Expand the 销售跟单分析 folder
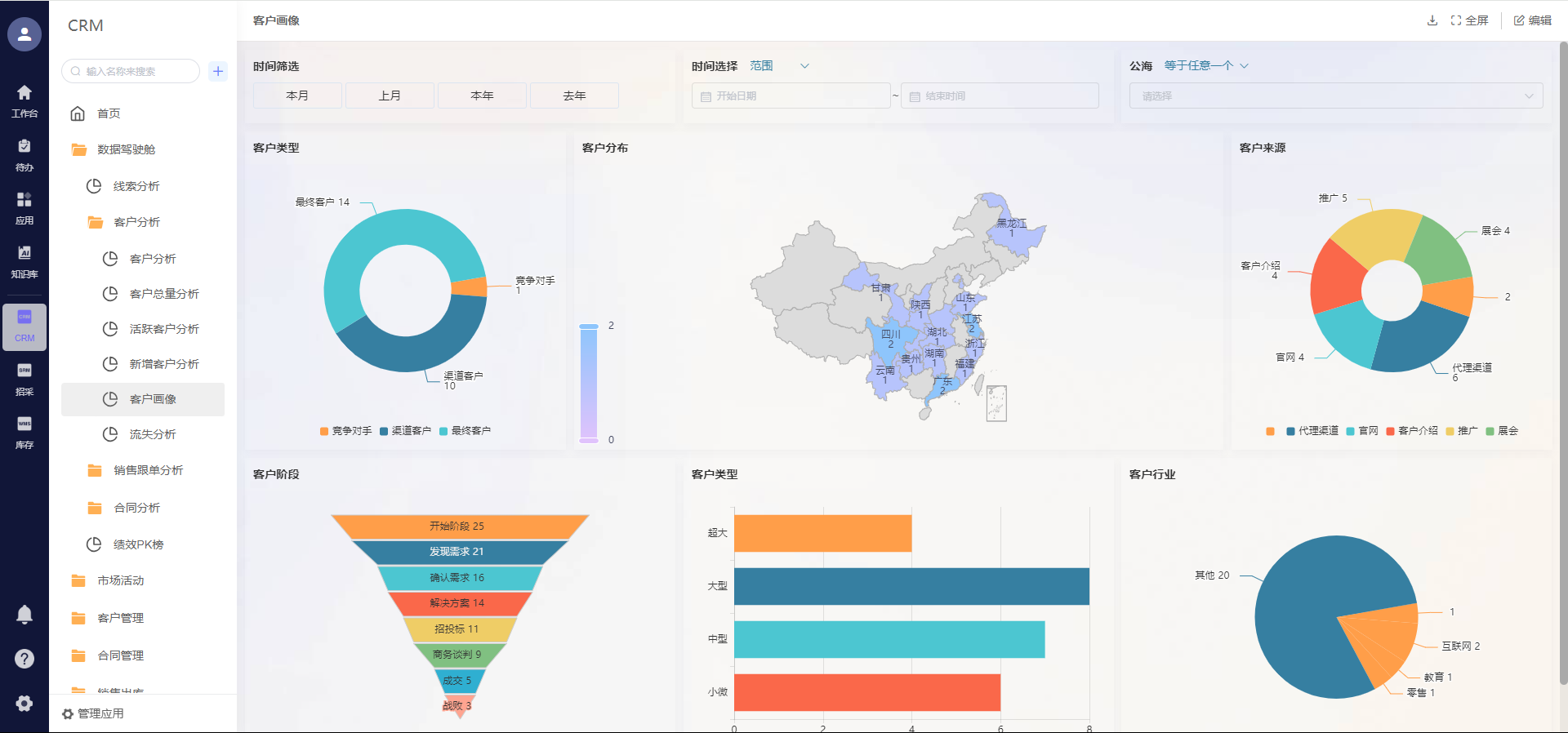This screenshot has height=733, width=1568. pos(148,470)
